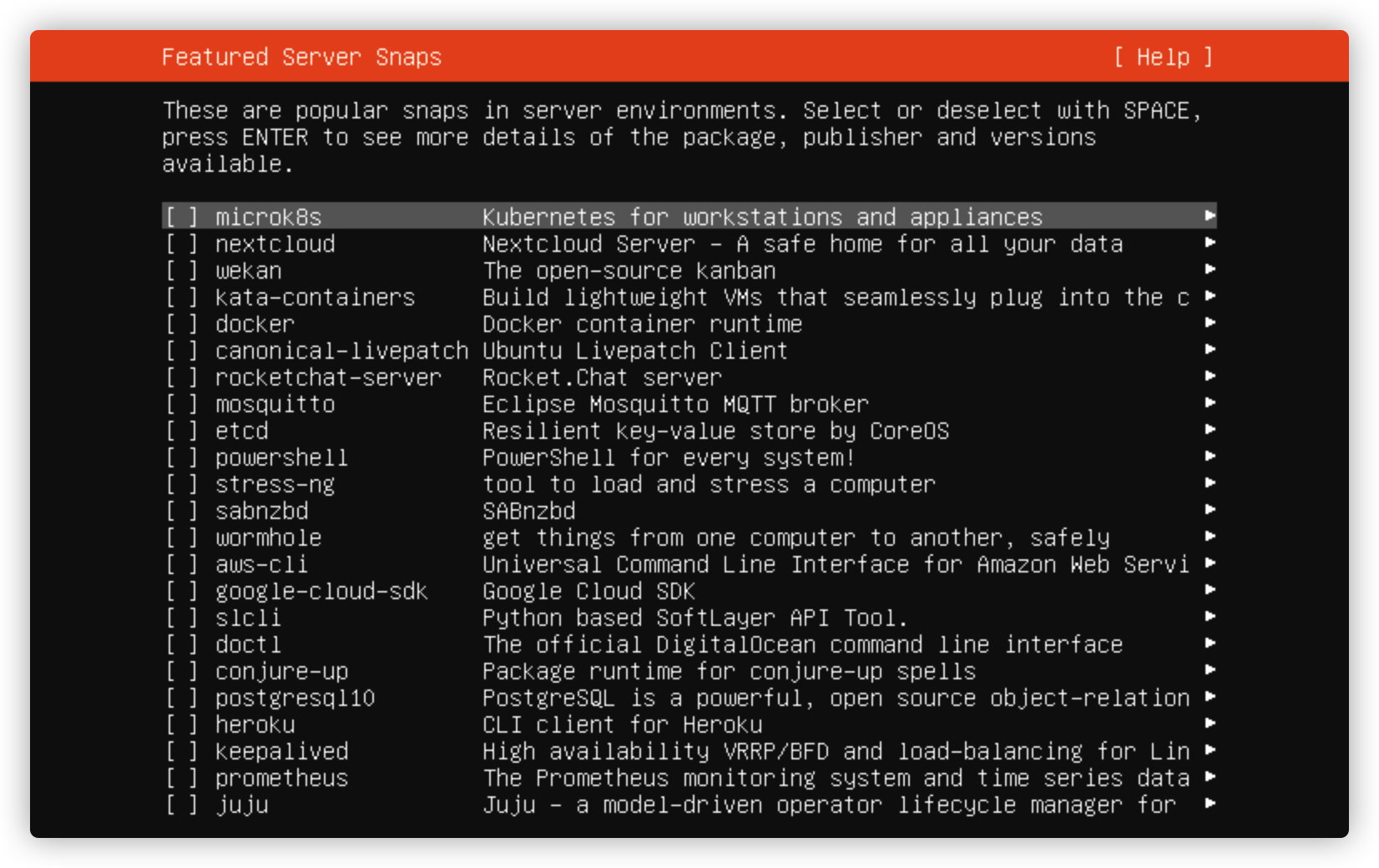This screenshot has width=1379, height=868.
Task: Open the Help menu in header
Action: pos(1163,57)
